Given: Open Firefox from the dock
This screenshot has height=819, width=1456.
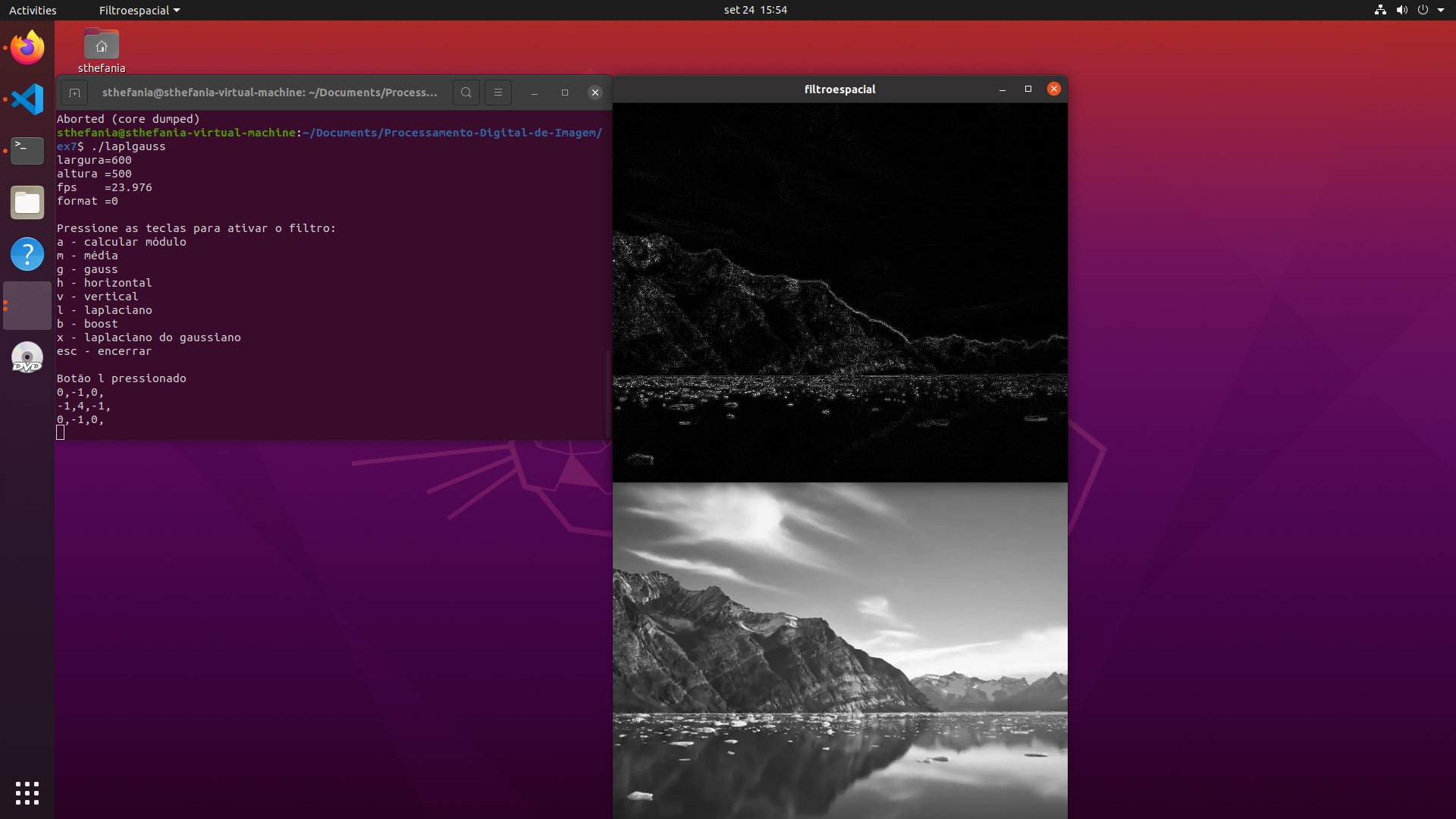Looking at the screenshot, I should coord(27,48).
